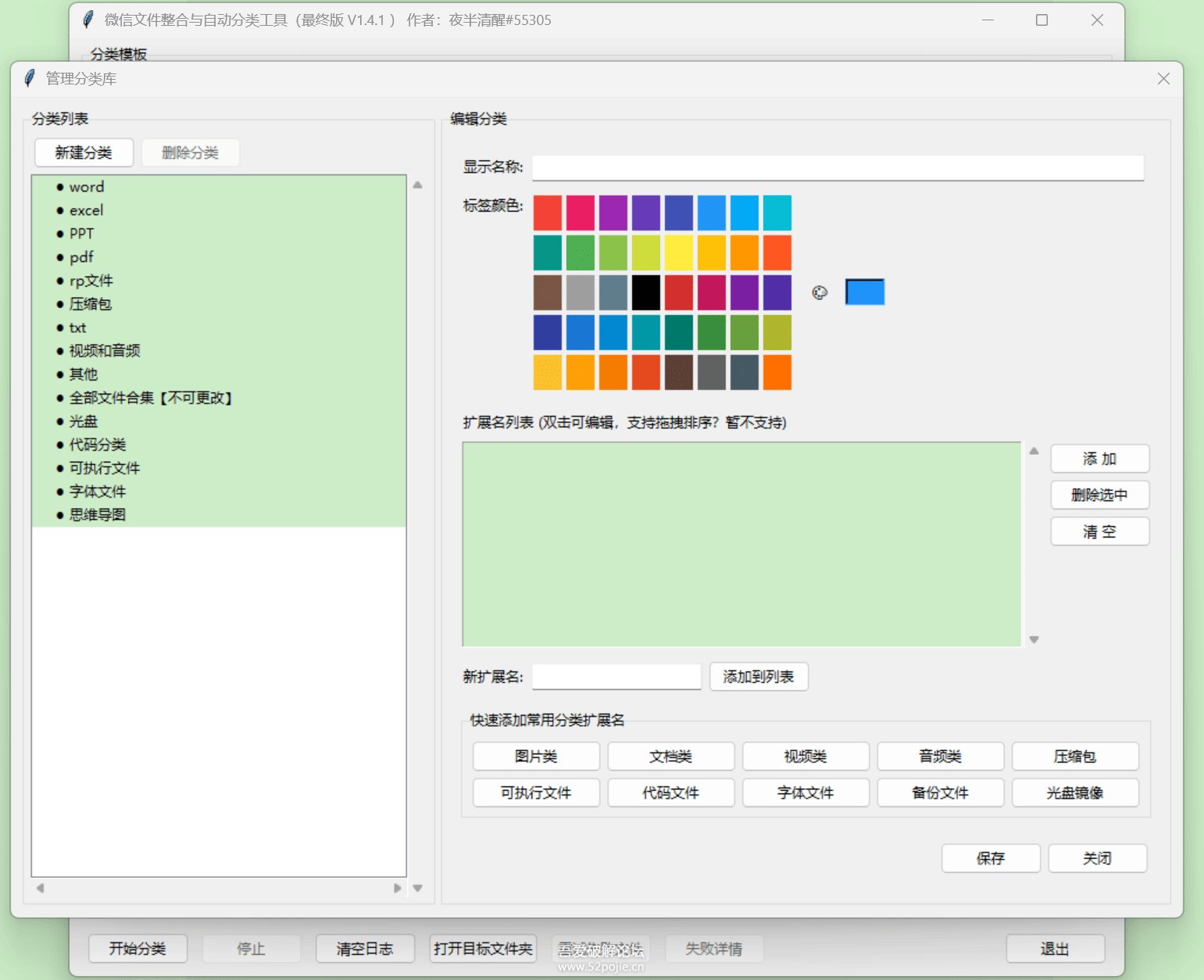Click 添加到列表 button
Viewport: 1204px width, 980px height.
pos(758,677)
